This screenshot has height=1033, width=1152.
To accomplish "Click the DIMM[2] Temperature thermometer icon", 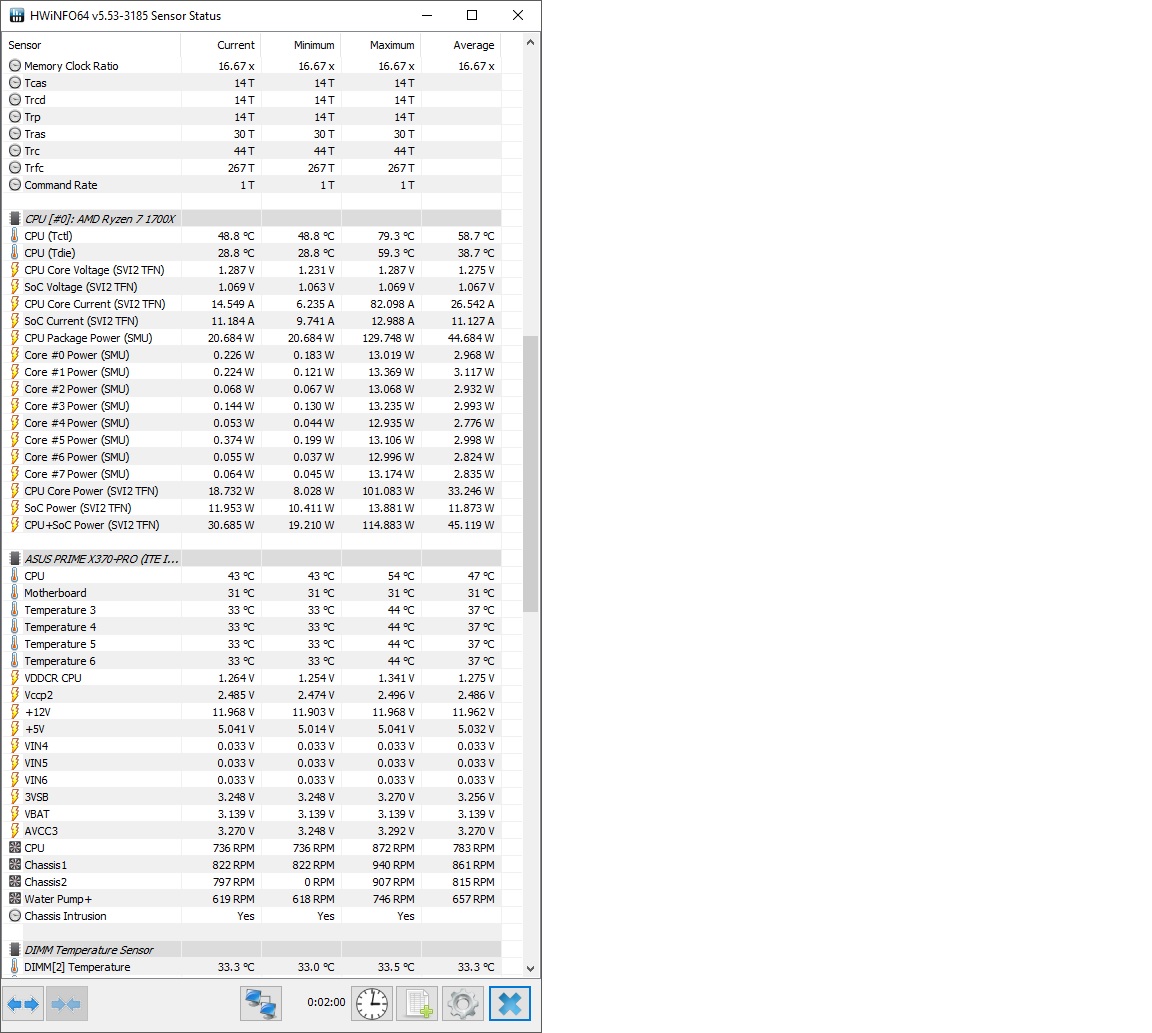I will pos(15,967).
